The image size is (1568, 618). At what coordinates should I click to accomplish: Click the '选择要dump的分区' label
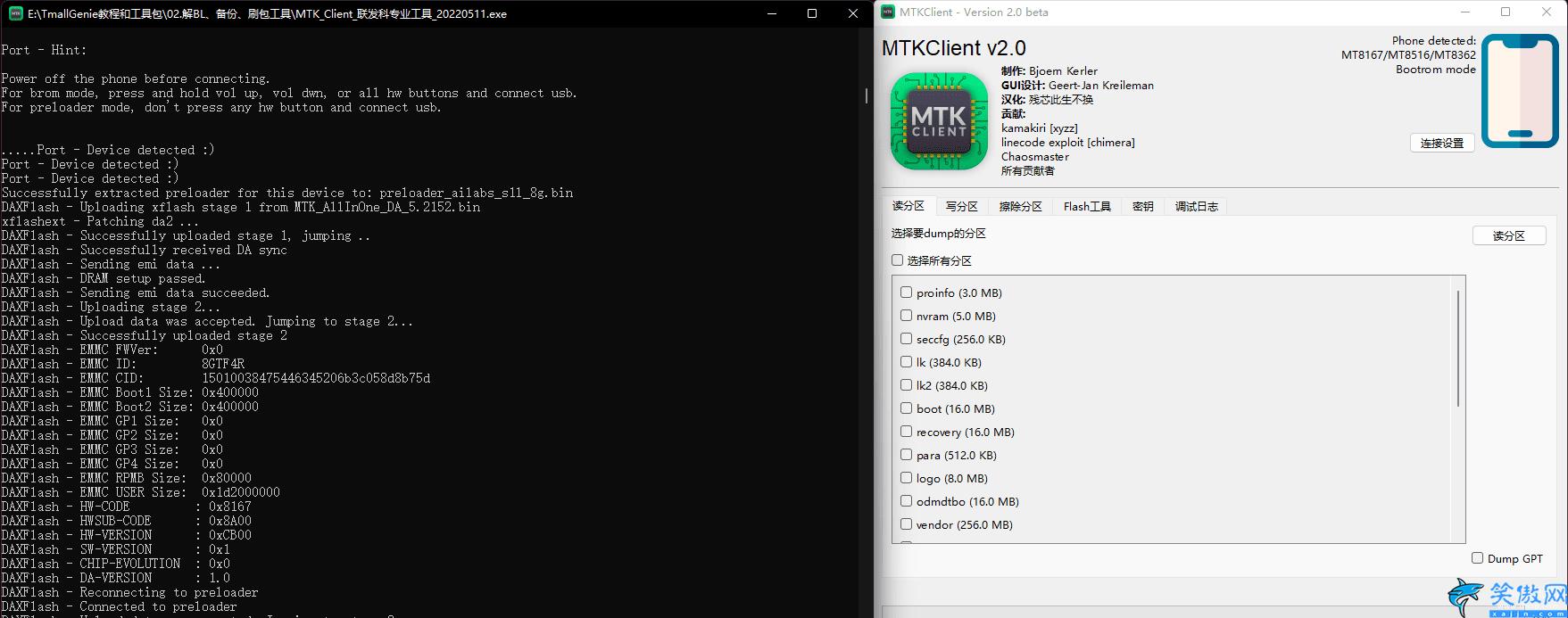[x=939, y=234]
